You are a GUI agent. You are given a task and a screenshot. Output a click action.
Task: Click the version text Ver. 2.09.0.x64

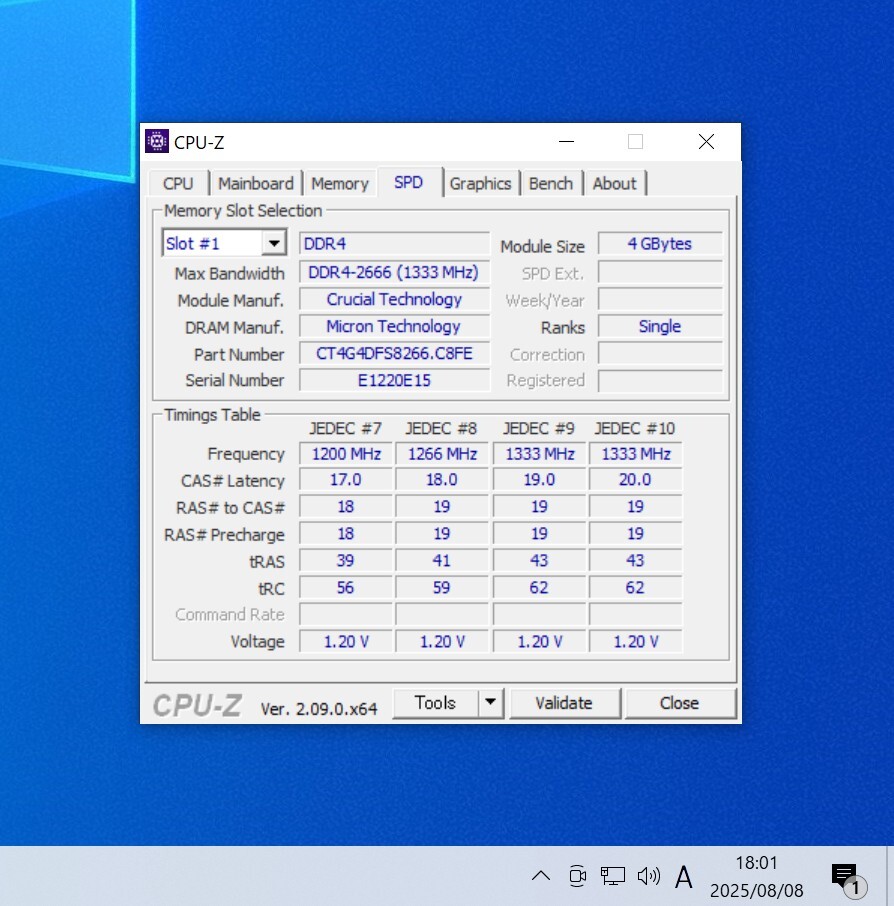point(319,709)
